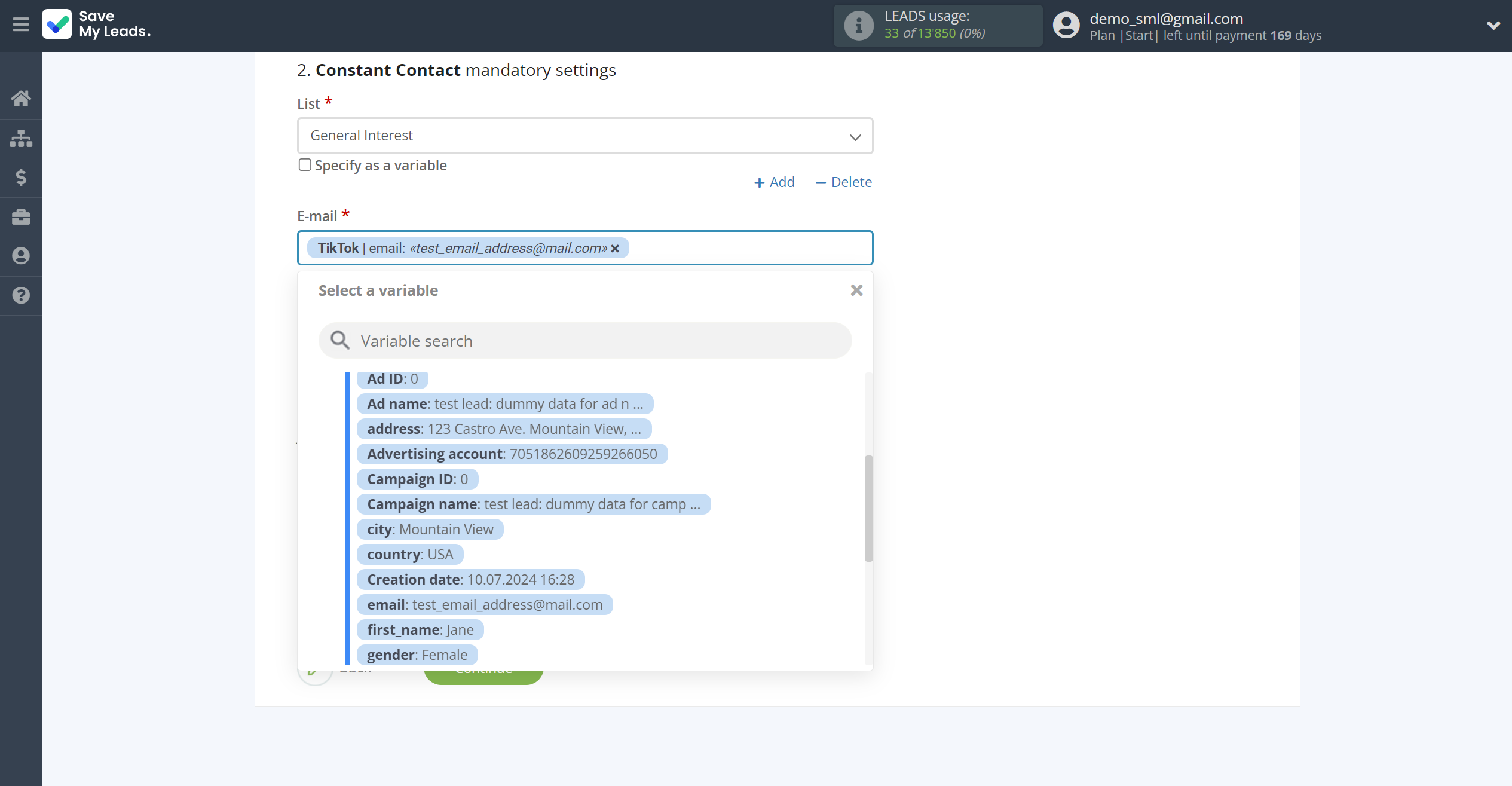Click the + Add link
1512x786 pixels.
[775, 182]
